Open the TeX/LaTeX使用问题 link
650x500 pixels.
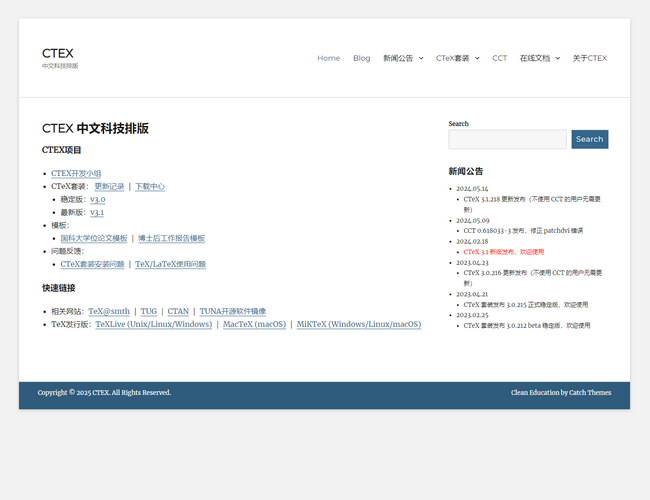coord(170,264)
